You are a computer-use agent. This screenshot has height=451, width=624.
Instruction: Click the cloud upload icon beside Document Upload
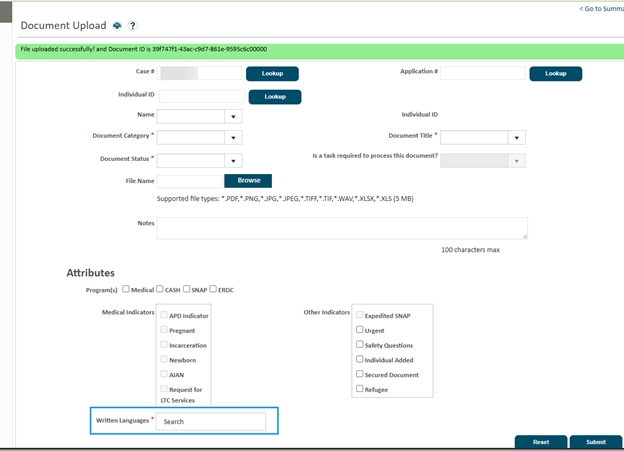click(x=117, y=26)
